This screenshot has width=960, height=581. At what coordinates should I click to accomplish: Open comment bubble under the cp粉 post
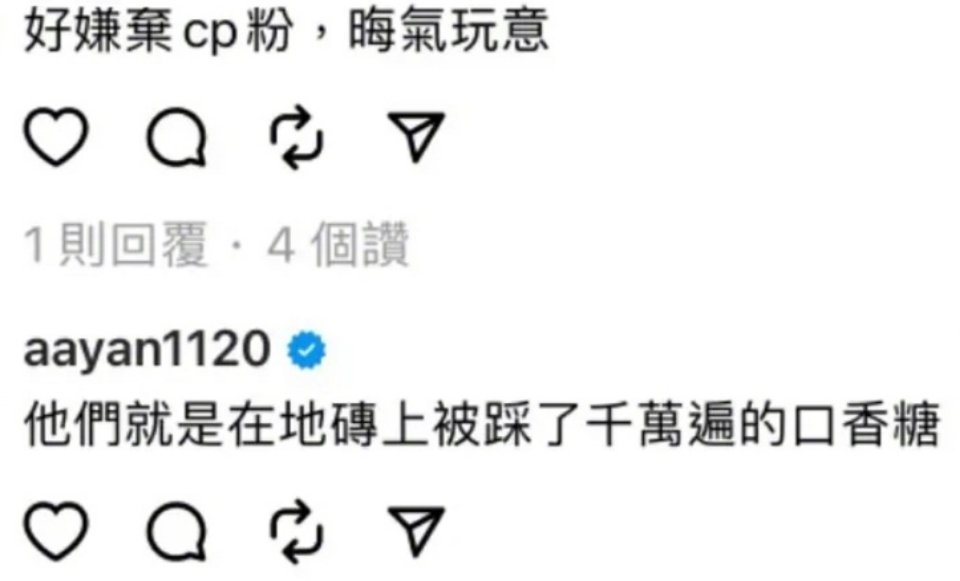point(176,137)
